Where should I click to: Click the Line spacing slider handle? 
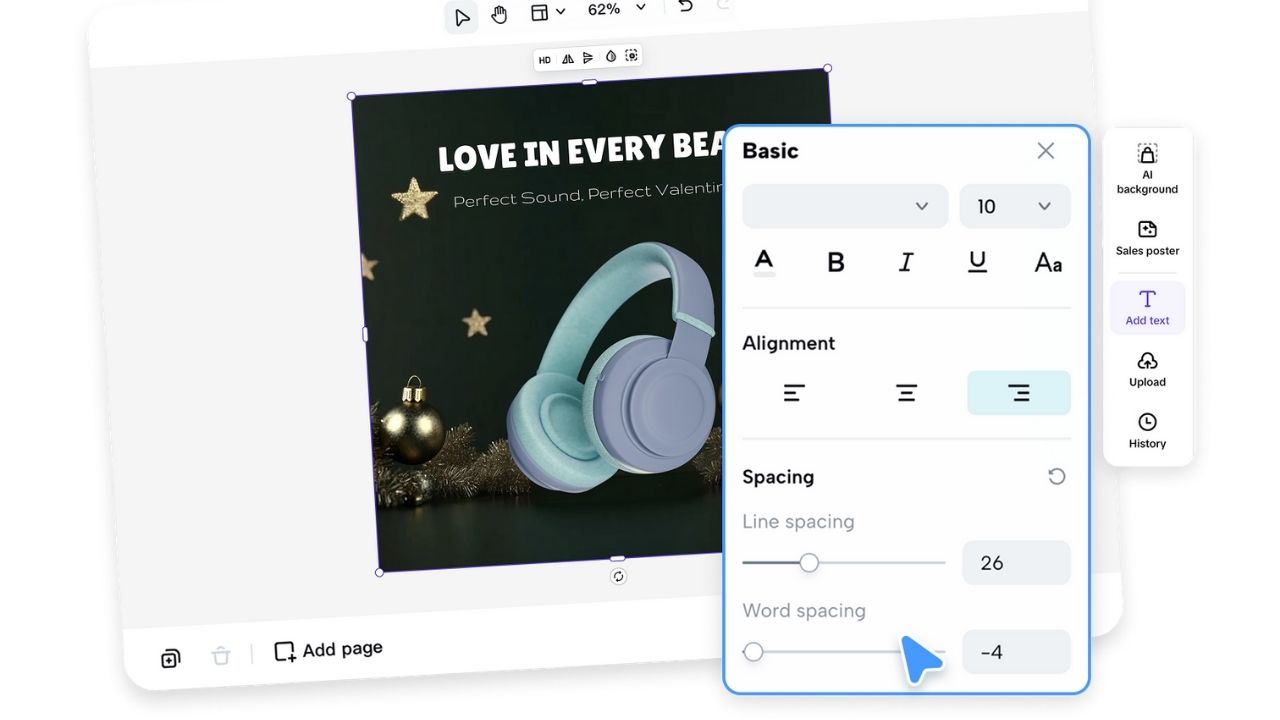(809, 563)
